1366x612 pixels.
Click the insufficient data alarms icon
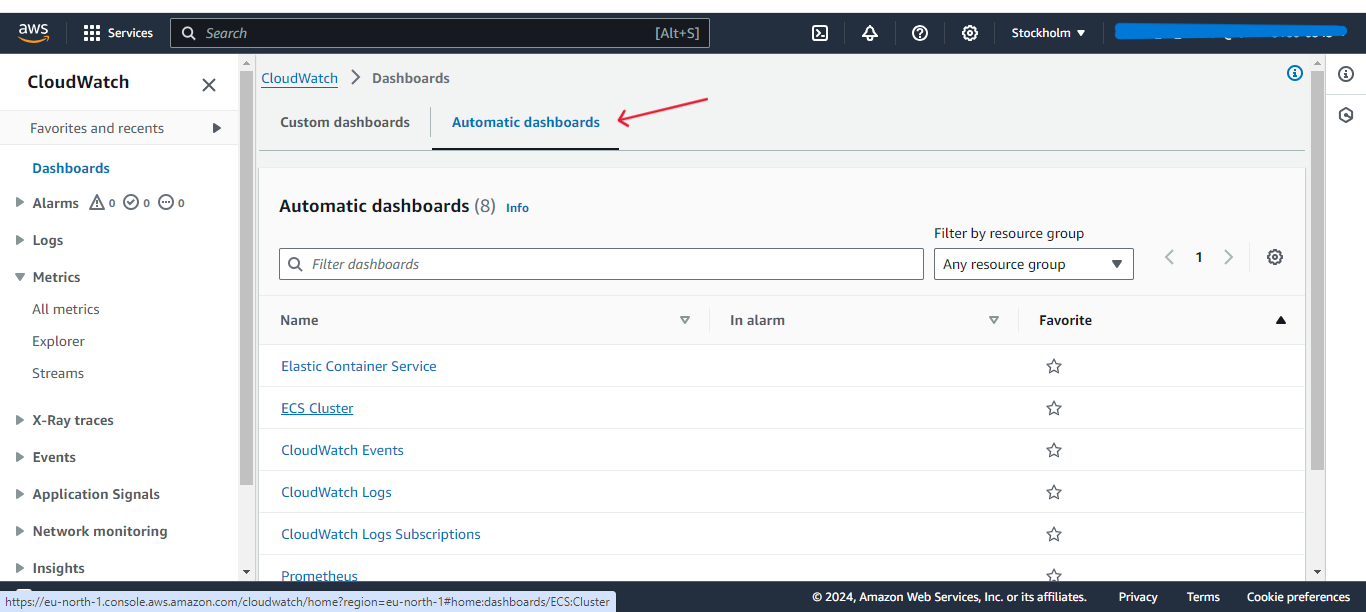coord(166,203)
